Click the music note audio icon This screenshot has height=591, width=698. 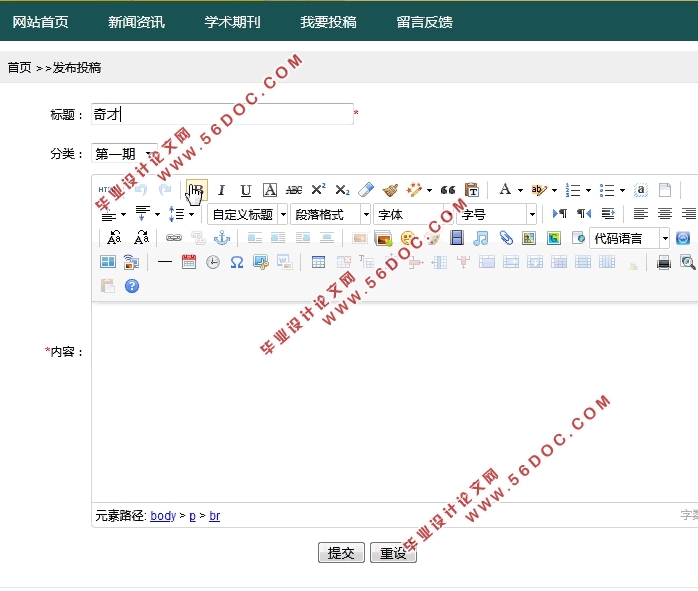[481, 238]
